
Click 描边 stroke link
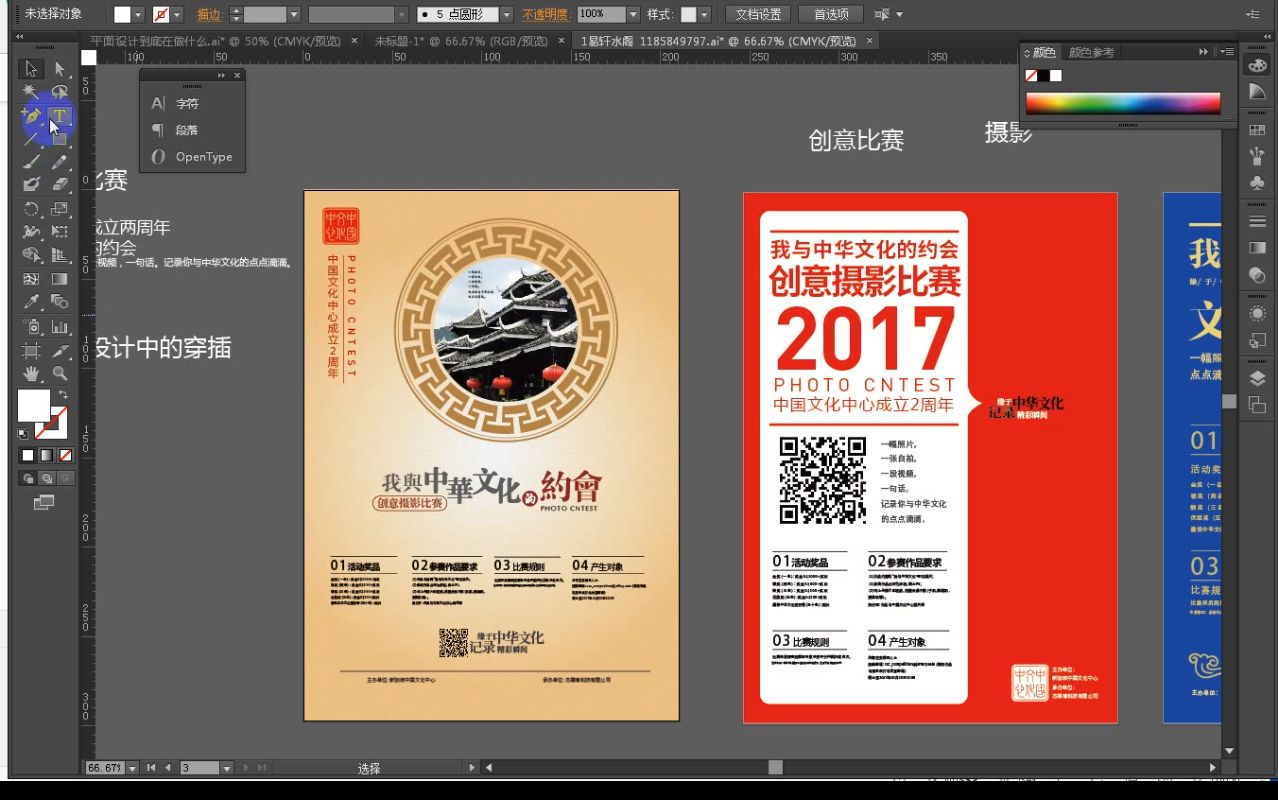pyautogui.click(x=209, y=15)
